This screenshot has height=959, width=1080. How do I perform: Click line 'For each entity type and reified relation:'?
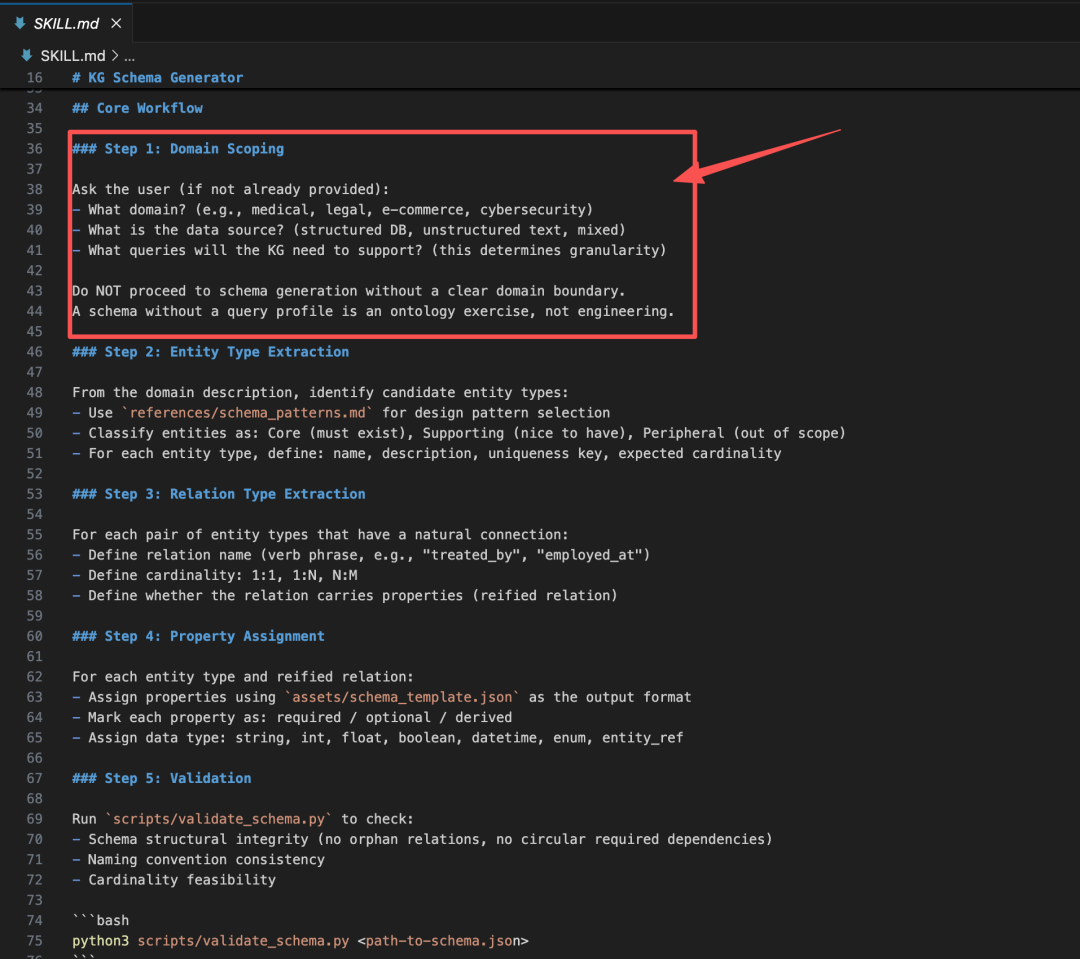[x=243, y=677]
